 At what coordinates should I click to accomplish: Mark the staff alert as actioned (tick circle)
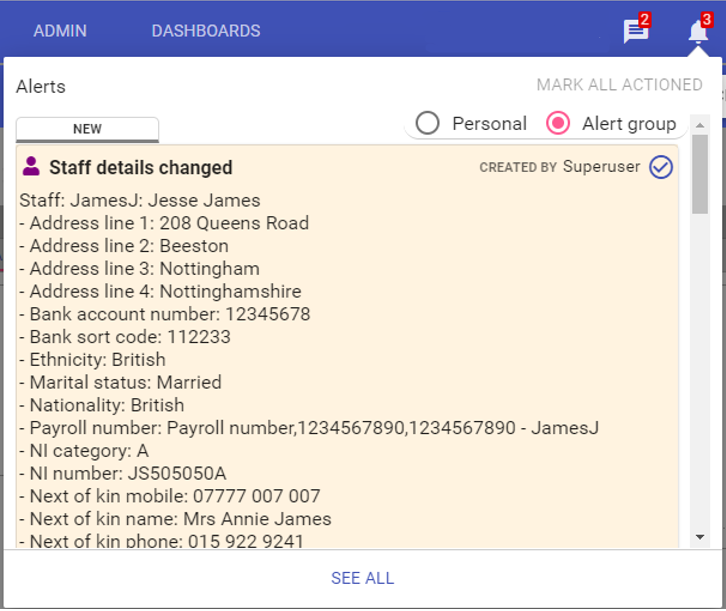click(661, 167)
